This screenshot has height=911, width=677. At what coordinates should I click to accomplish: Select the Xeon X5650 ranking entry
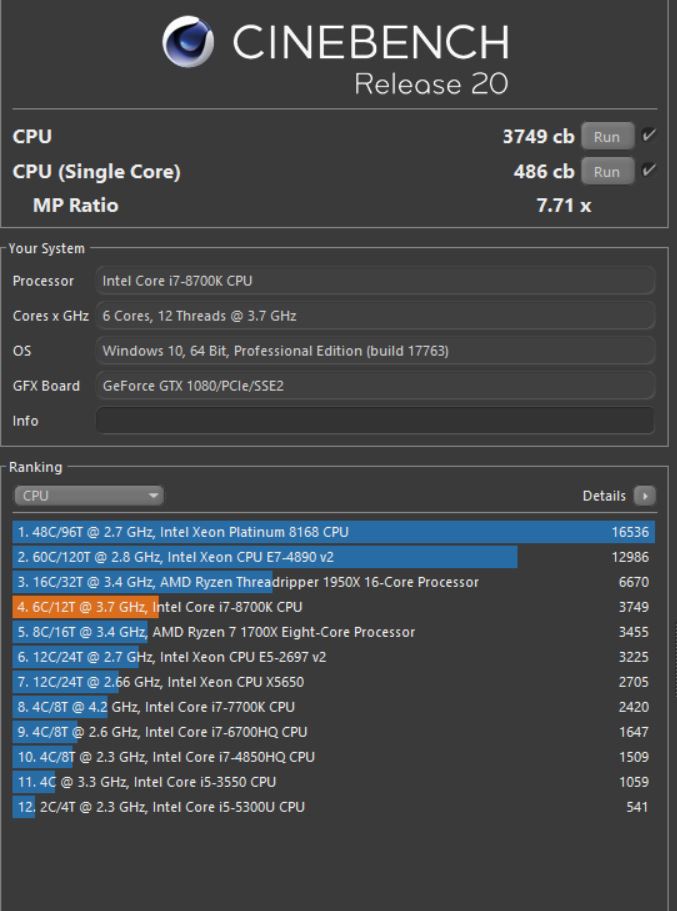(x=334, y=682)
